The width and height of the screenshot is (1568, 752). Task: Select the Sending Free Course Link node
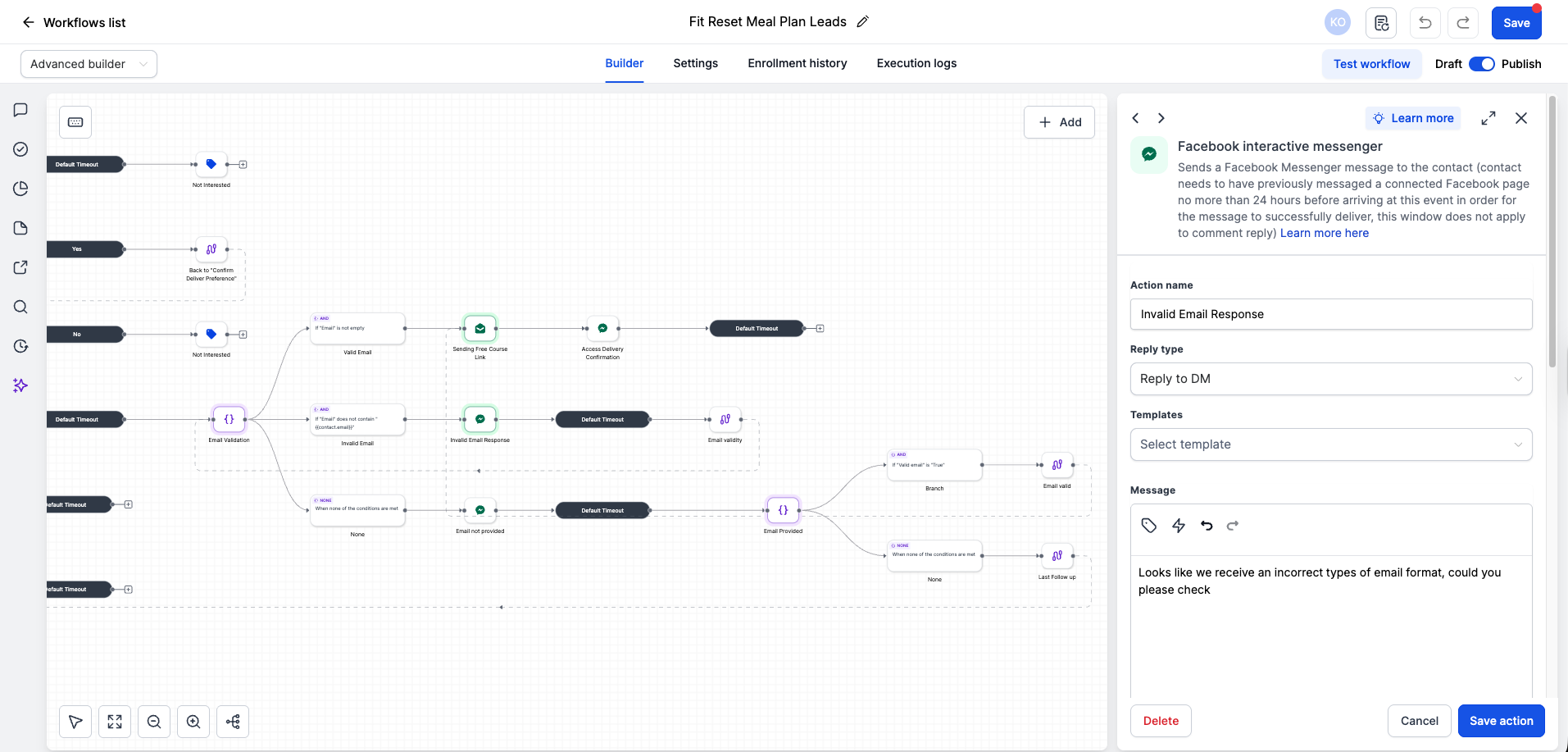480,328
